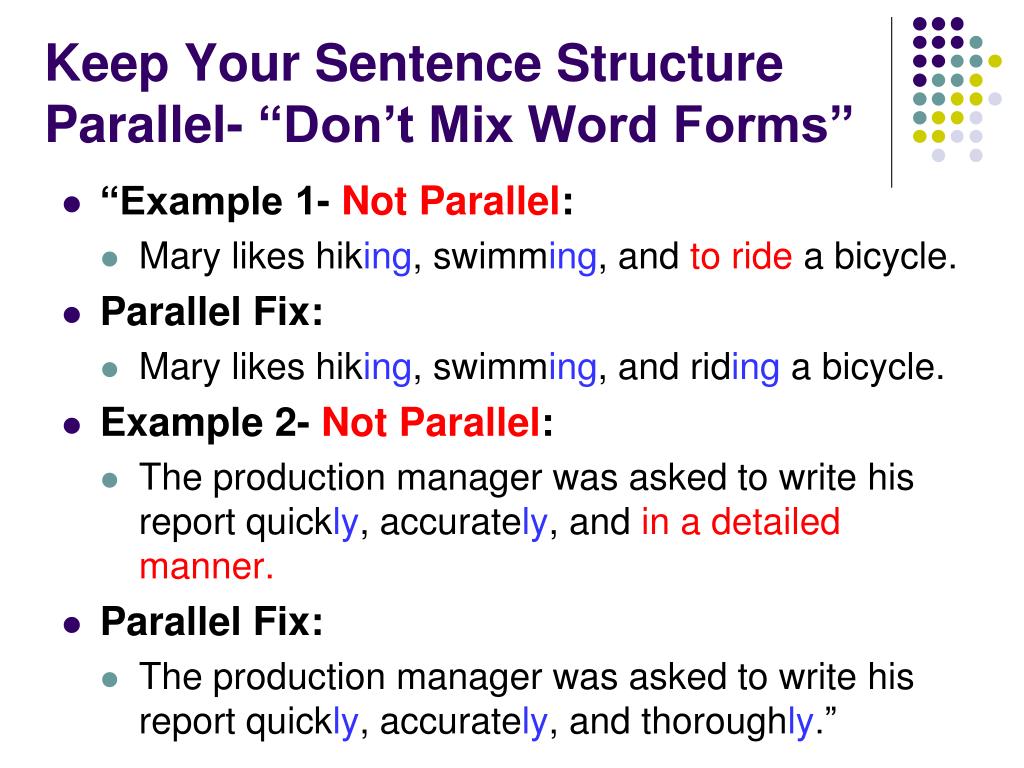Click the first 'Parallel Fix:' heading
Screen dimensions: 1024x768
coord(212,312)
